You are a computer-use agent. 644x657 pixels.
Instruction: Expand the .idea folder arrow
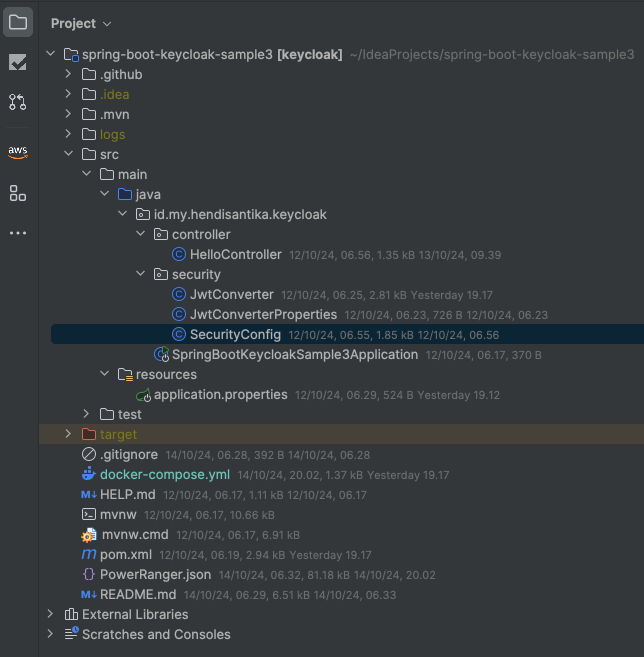point(68,94)
